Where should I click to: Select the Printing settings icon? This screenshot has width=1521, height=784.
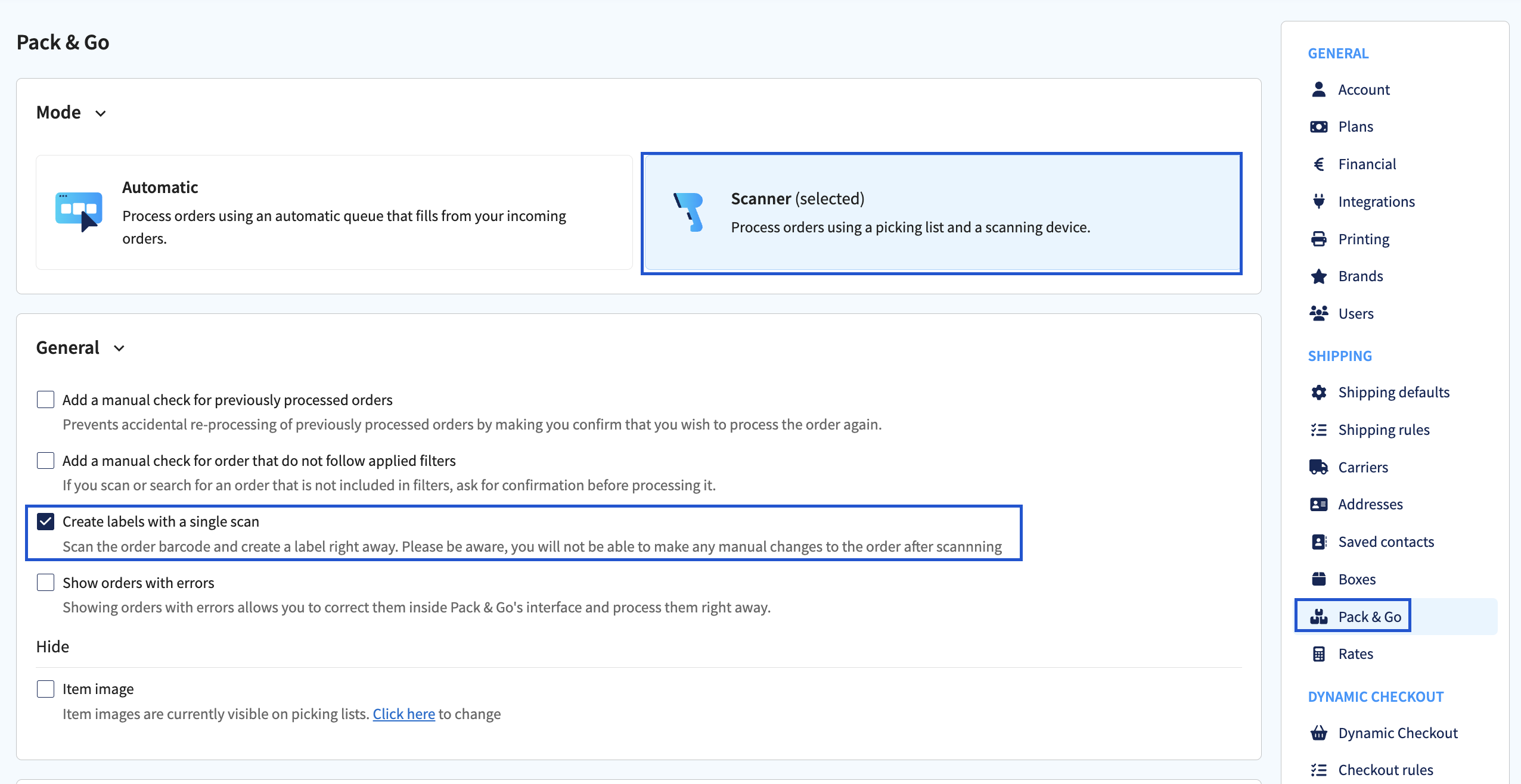[1319, 238]
